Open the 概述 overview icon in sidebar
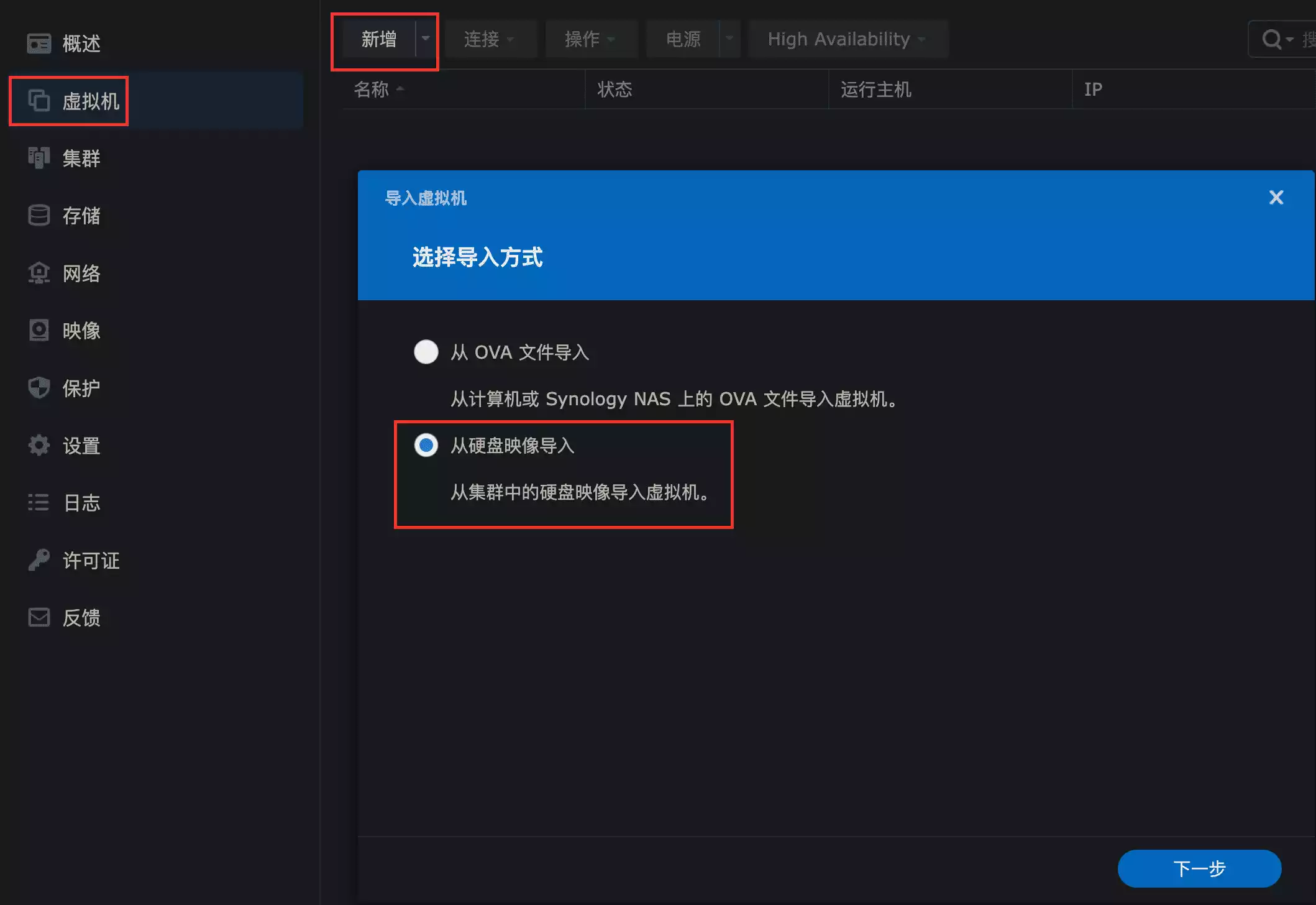 [x=39, y=44]
